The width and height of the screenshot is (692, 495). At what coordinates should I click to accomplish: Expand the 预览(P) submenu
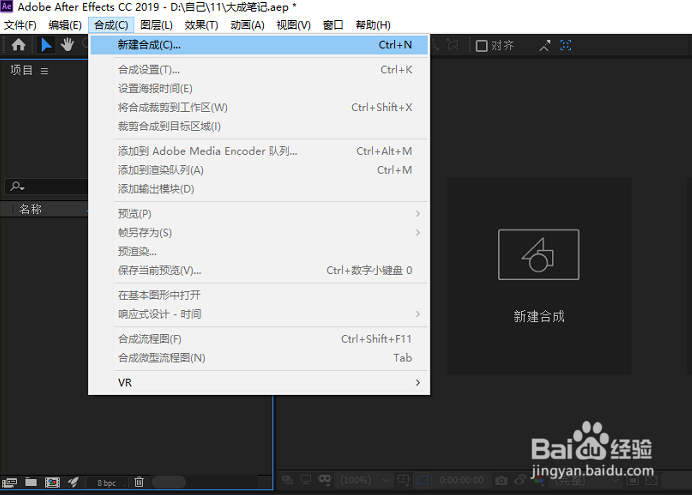coord(259,214)
